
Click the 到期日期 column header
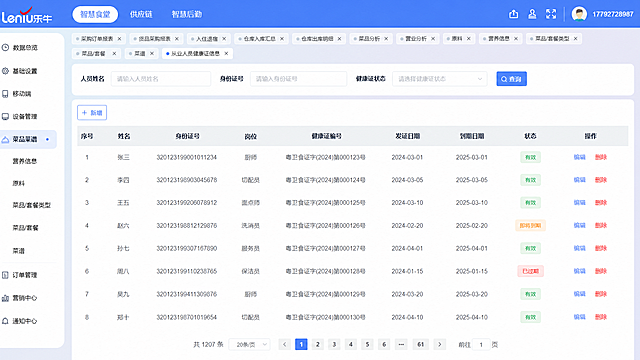point(472,136)
